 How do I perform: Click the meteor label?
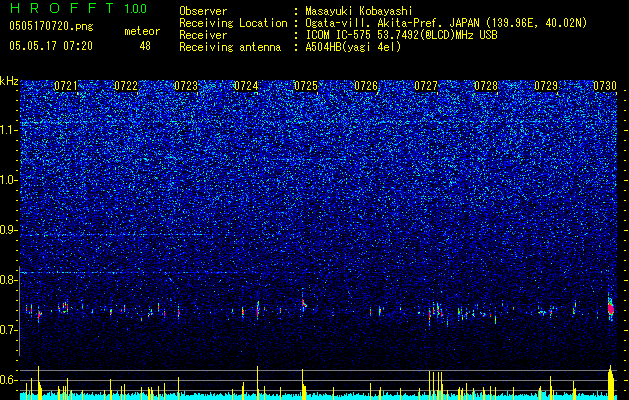(x=142, y=31)
